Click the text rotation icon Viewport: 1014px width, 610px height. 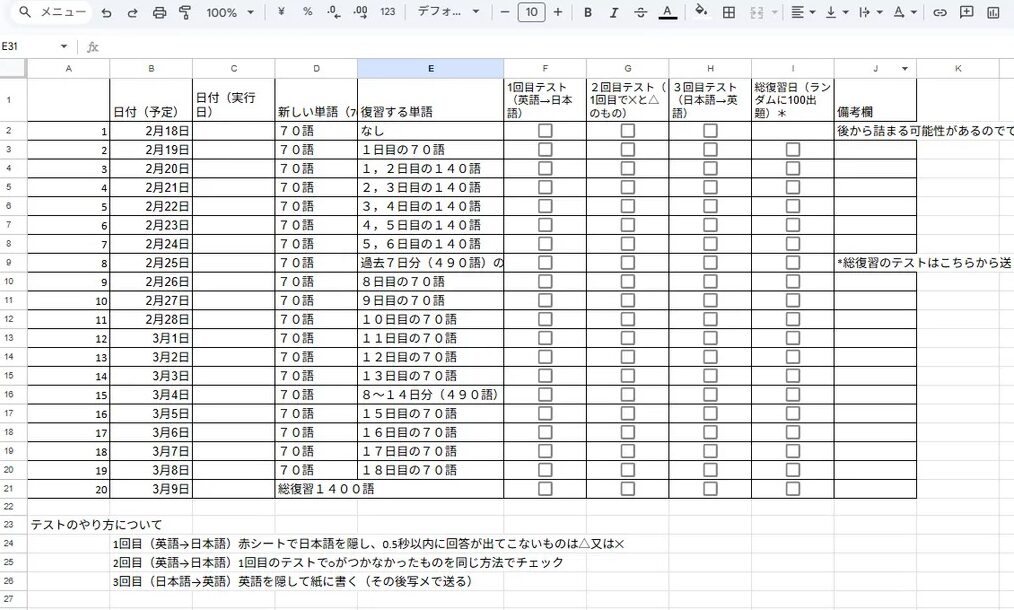898,12
